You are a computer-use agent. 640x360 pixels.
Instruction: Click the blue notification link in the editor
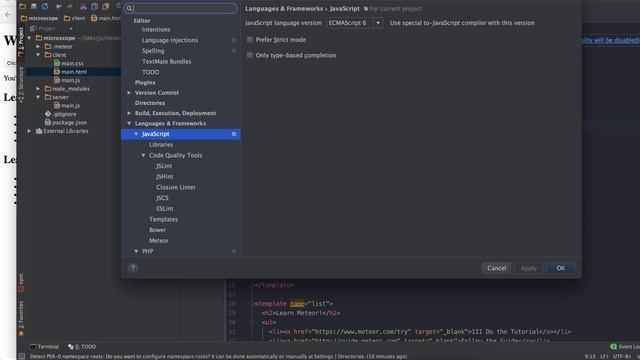[611, 40]
